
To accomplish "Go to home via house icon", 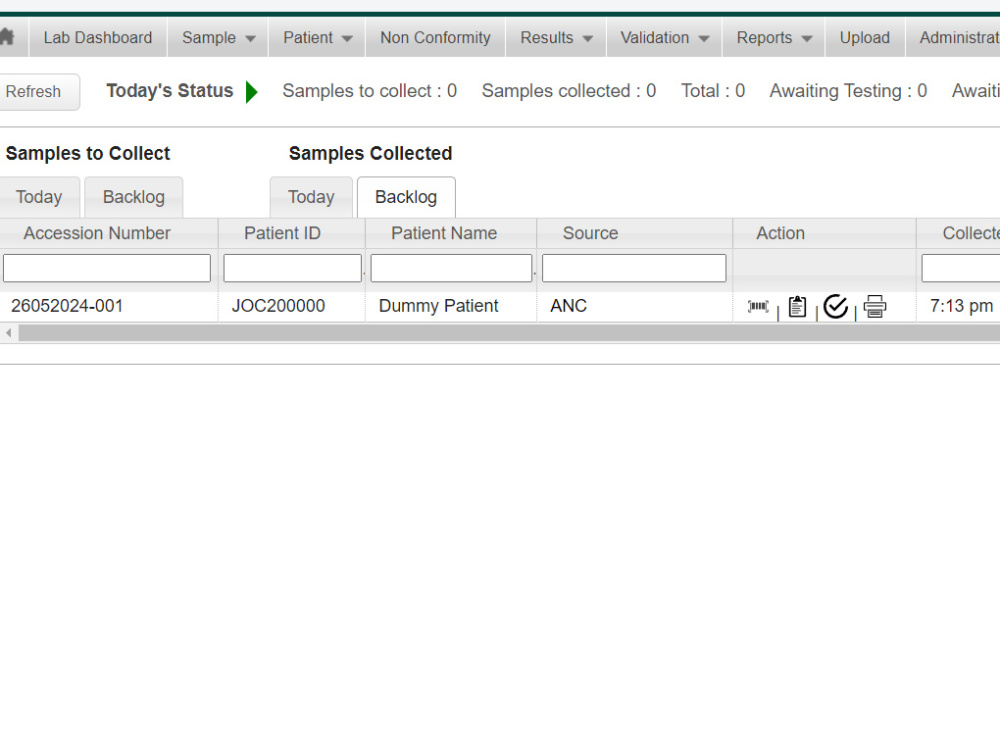I will pyautogui.click(x=7, y=37).
